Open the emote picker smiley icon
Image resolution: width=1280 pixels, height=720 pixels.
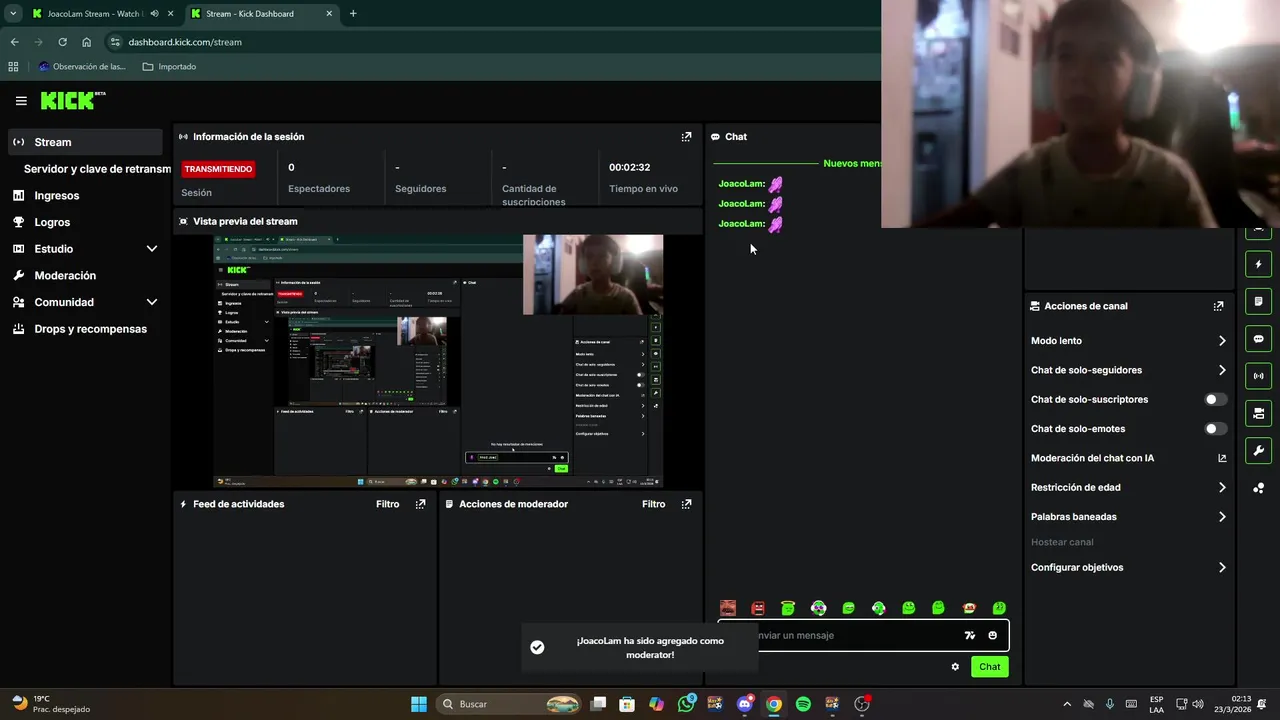tap(993, 635)
